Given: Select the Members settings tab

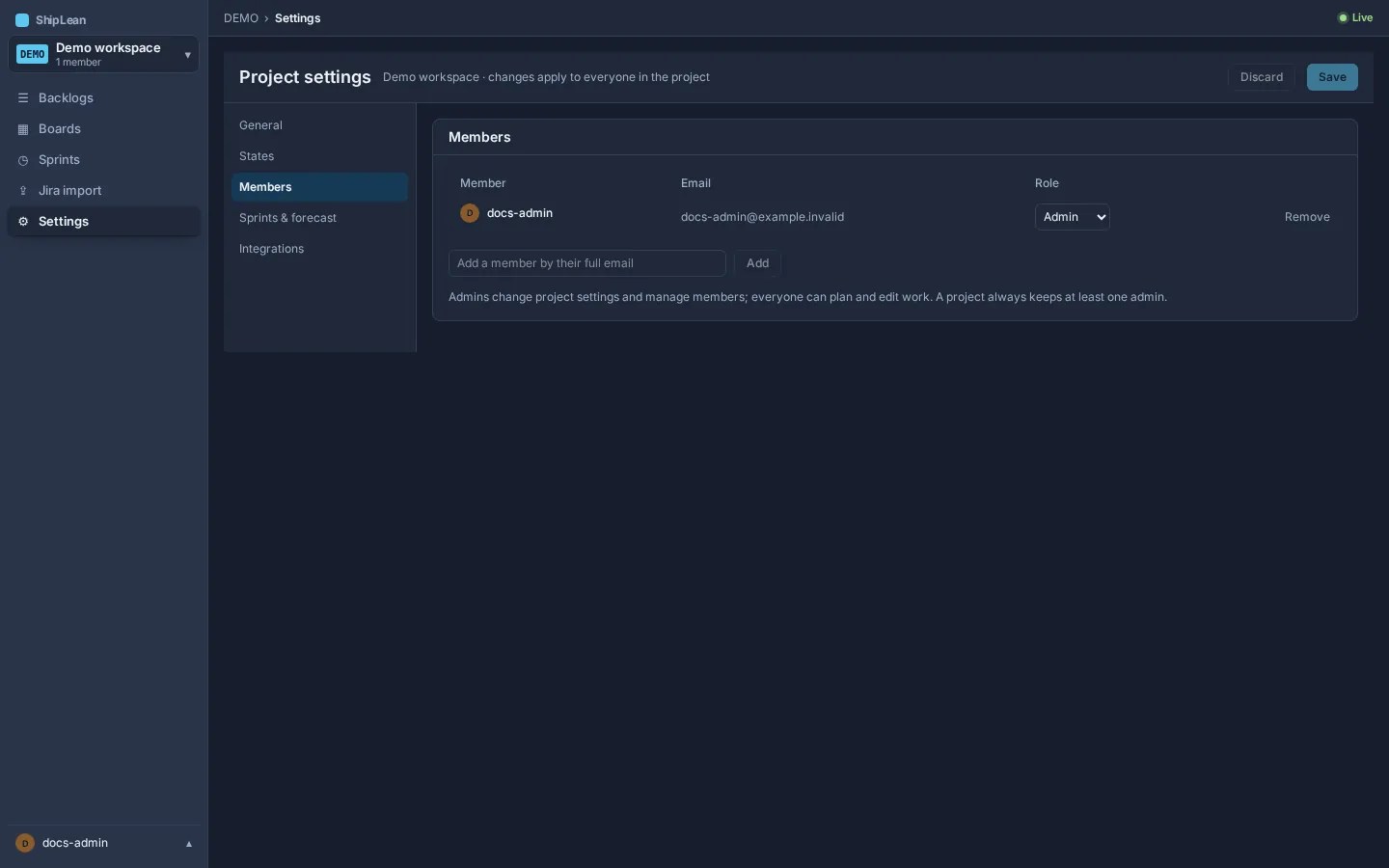Looking at the screenshot, I should tap(319, 187).
